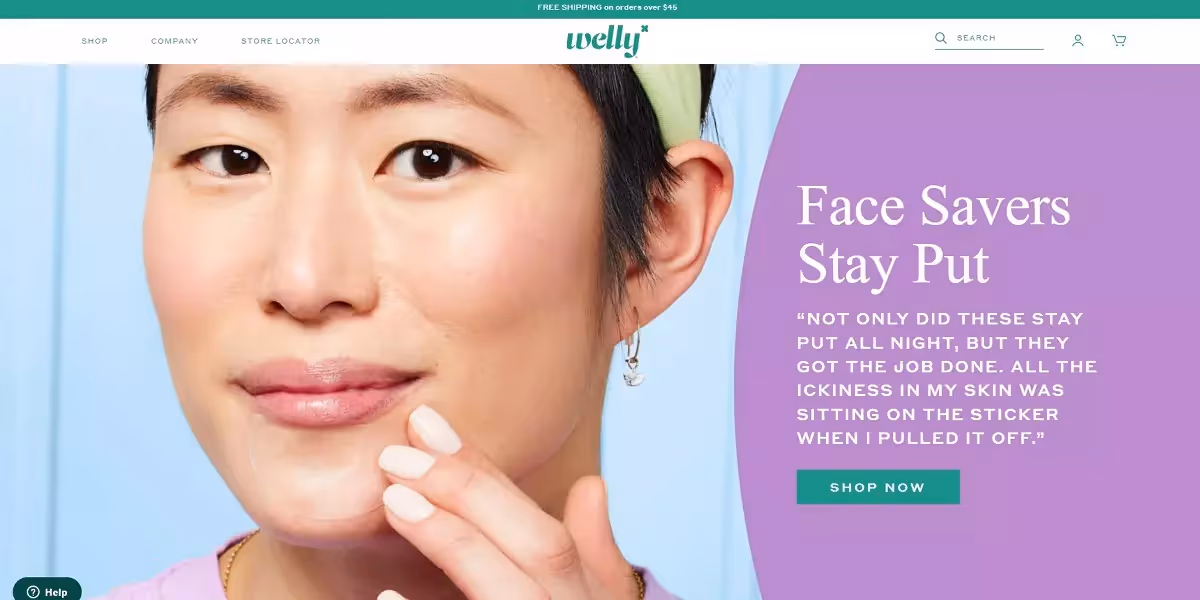The width and height of the screenshot is (1200, 600).
Task: Focus the SEARCH text field
Action: (998, 38)
